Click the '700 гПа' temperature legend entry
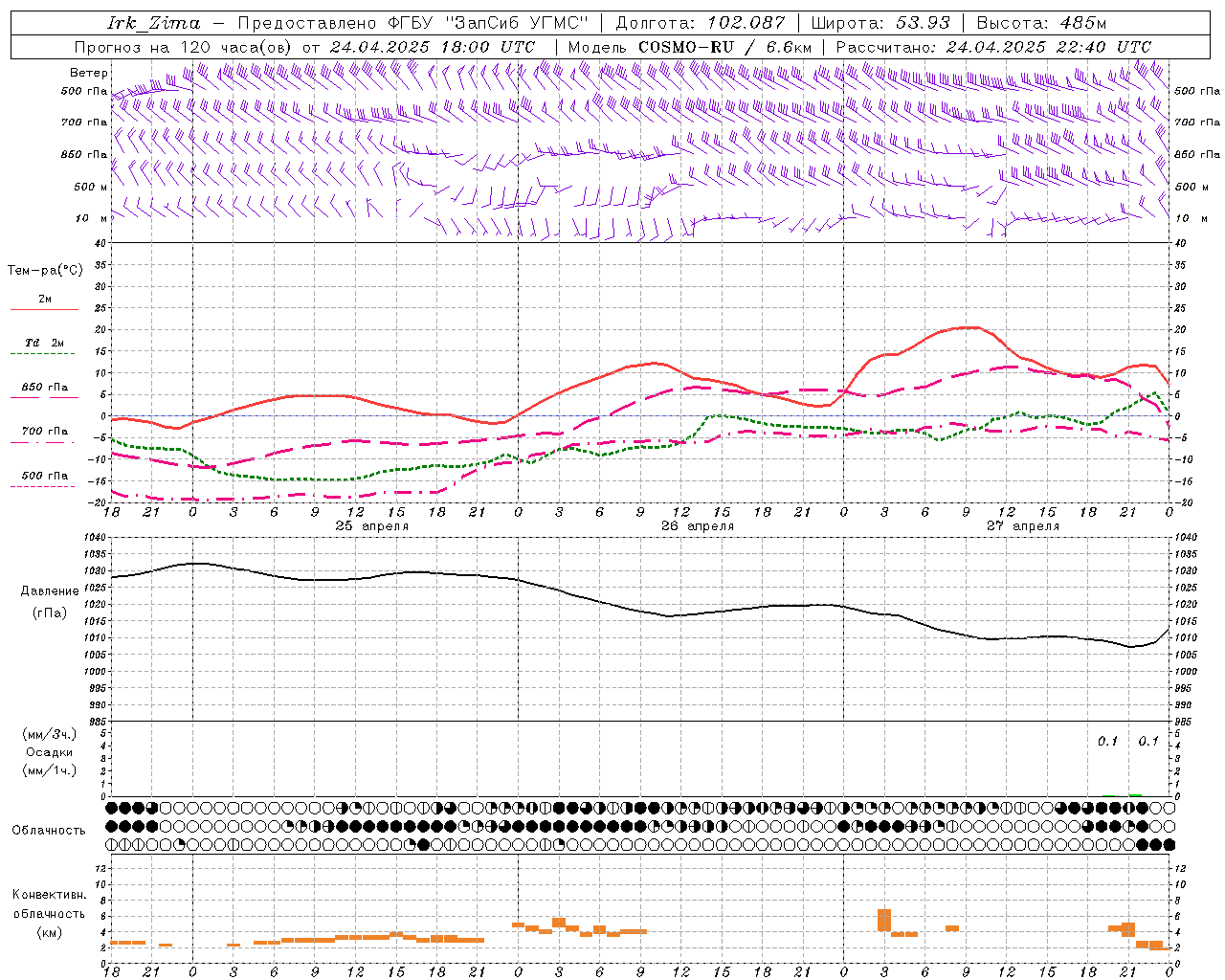 [45, 432]
